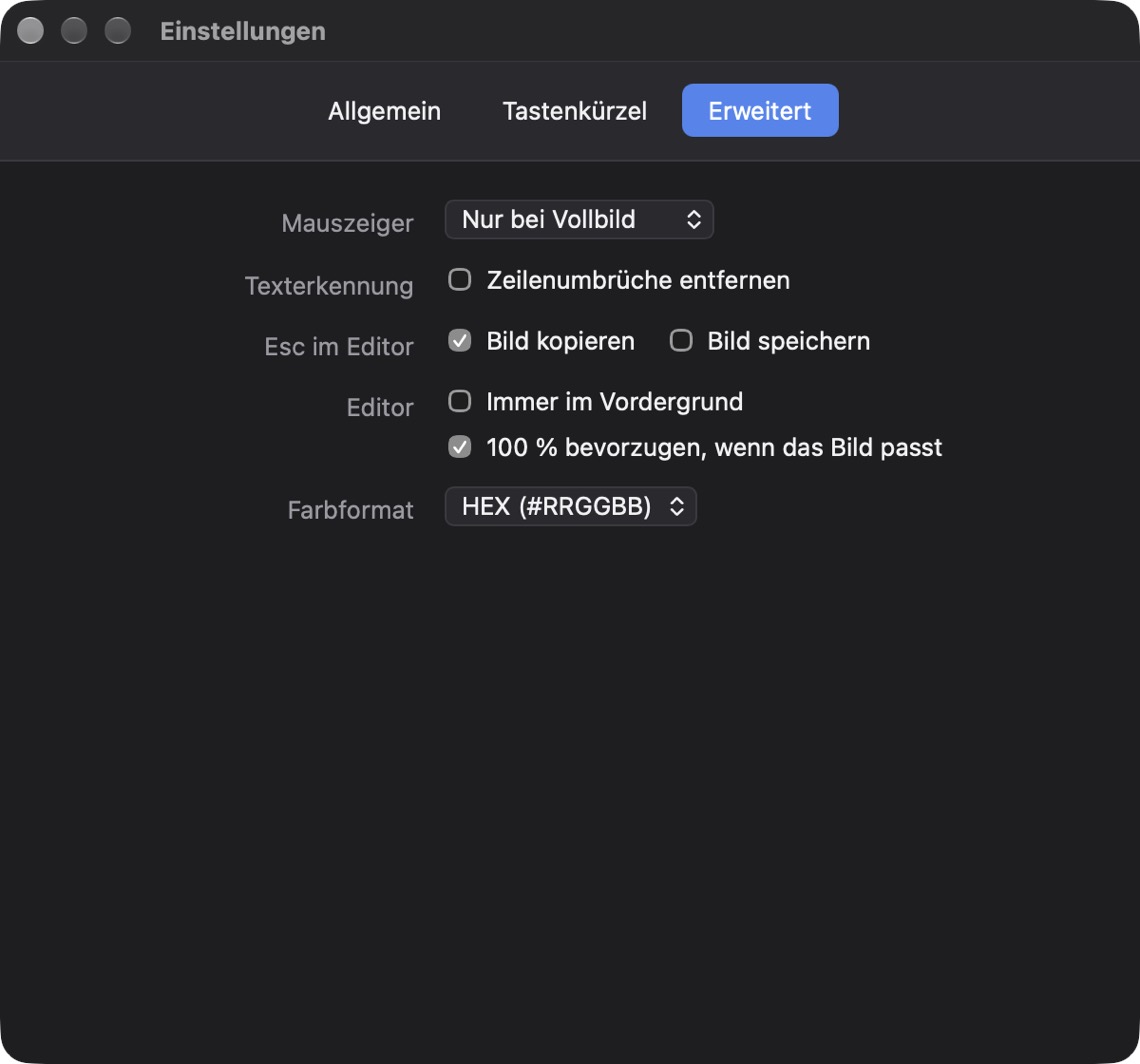Screen dimensions: 1140x1064
Task: Close the Einstellungen window
Action: 31,31
